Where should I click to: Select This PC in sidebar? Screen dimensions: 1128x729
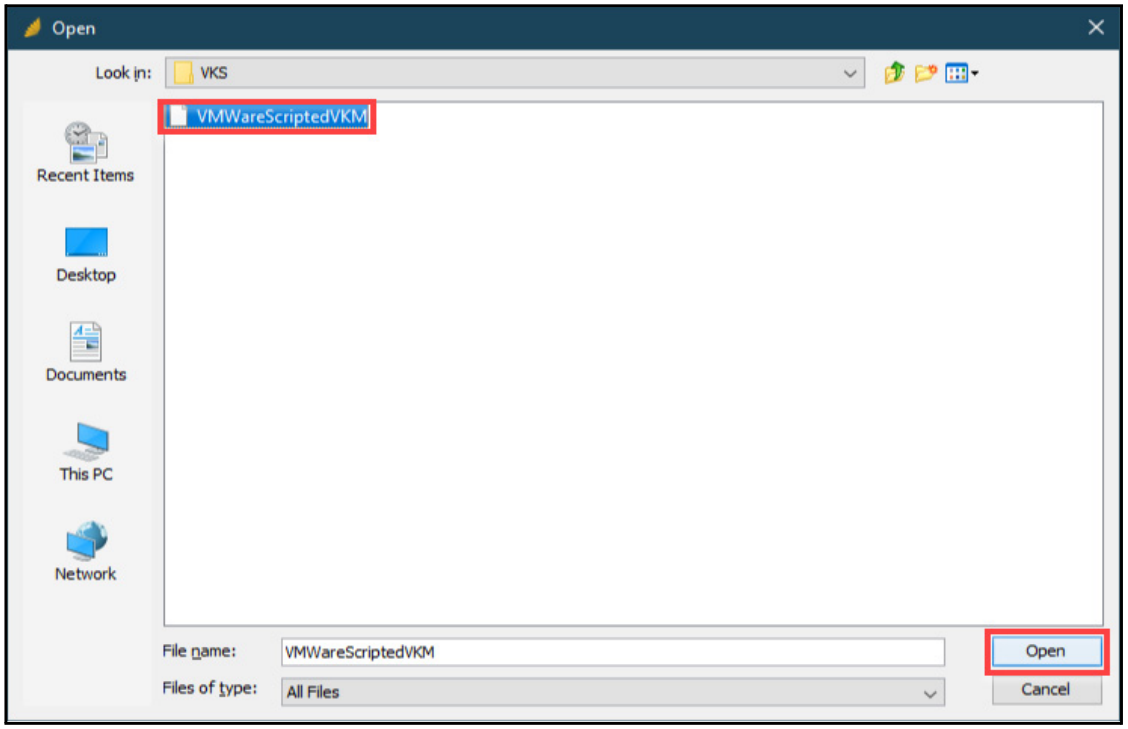(x=86, y=452)
